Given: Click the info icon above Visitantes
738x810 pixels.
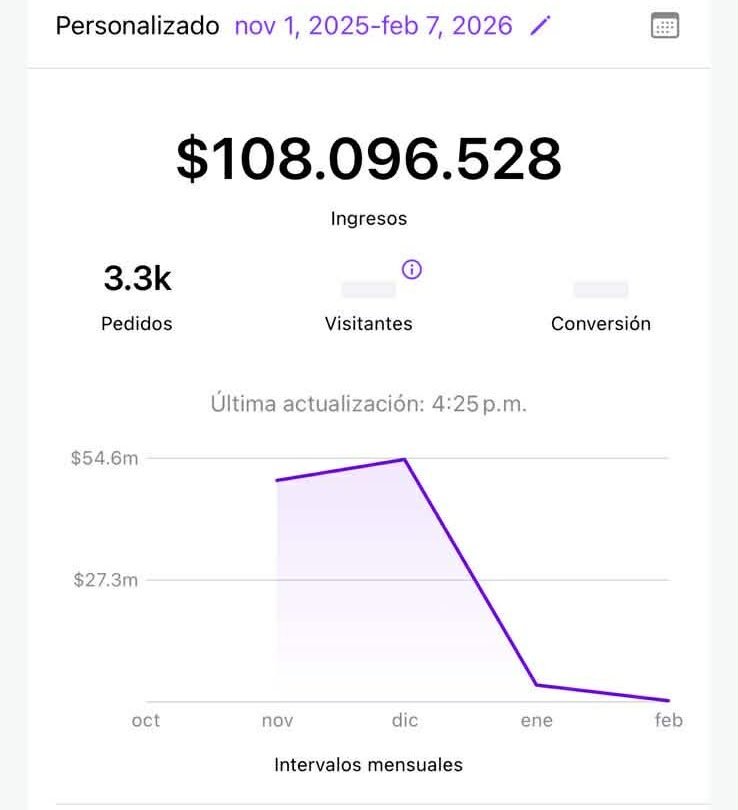Looking at the screenshot, I should coord(411,269).
